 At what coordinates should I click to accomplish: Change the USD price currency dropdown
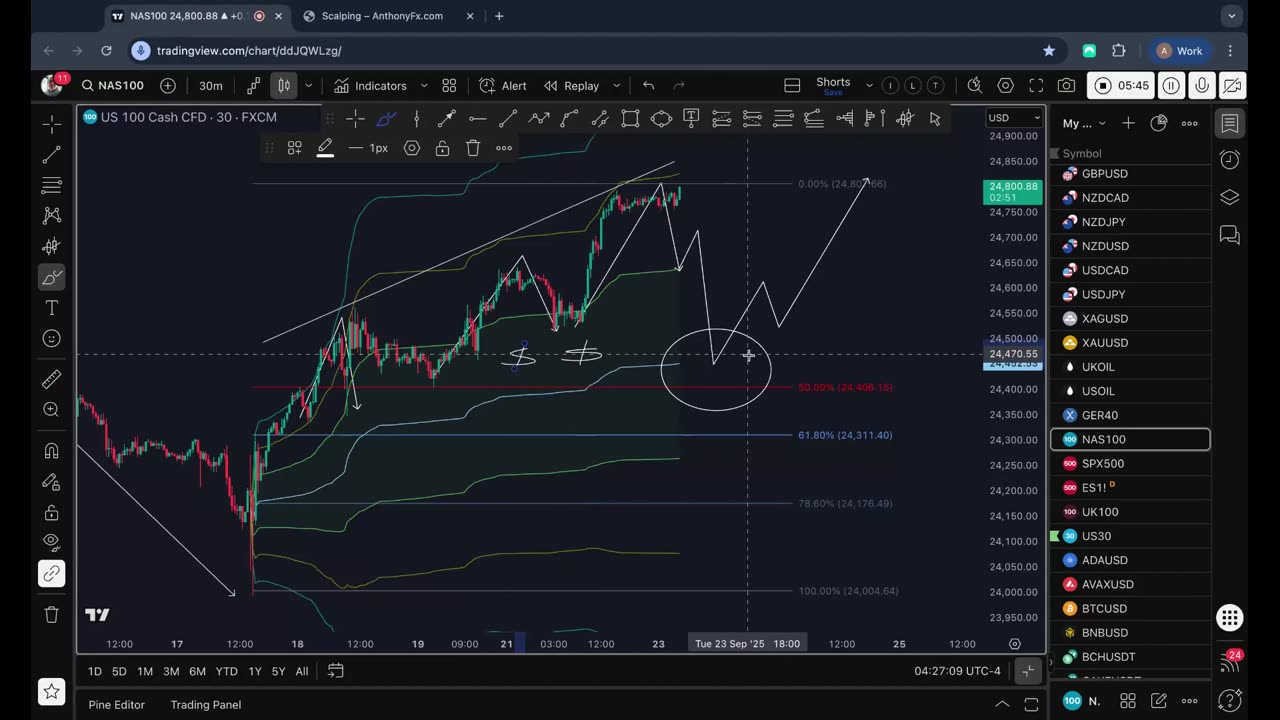click(x=1014, y=118)
